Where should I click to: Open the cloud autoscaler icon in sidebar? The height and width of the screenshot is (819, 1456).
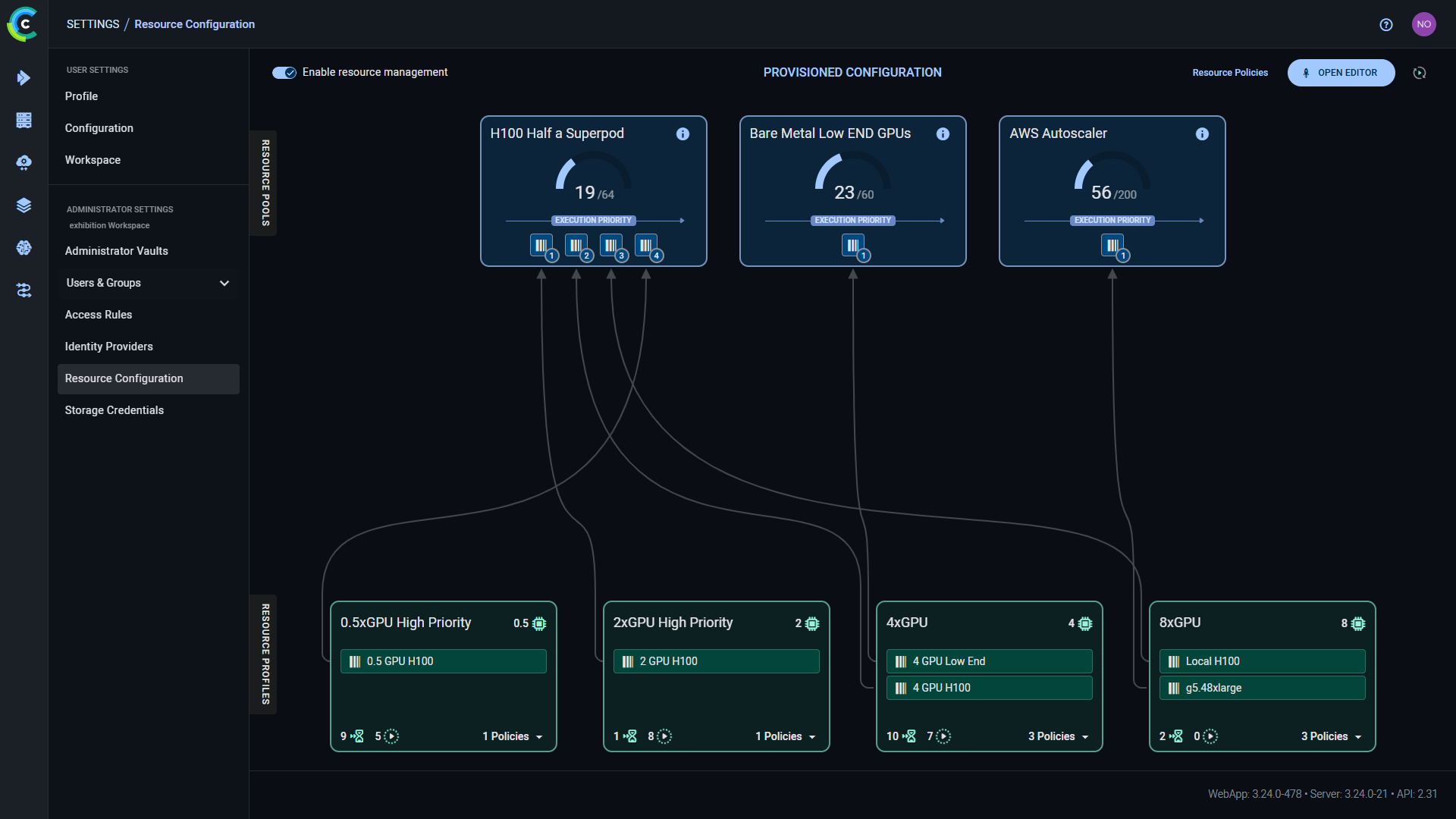click(24, 162)
